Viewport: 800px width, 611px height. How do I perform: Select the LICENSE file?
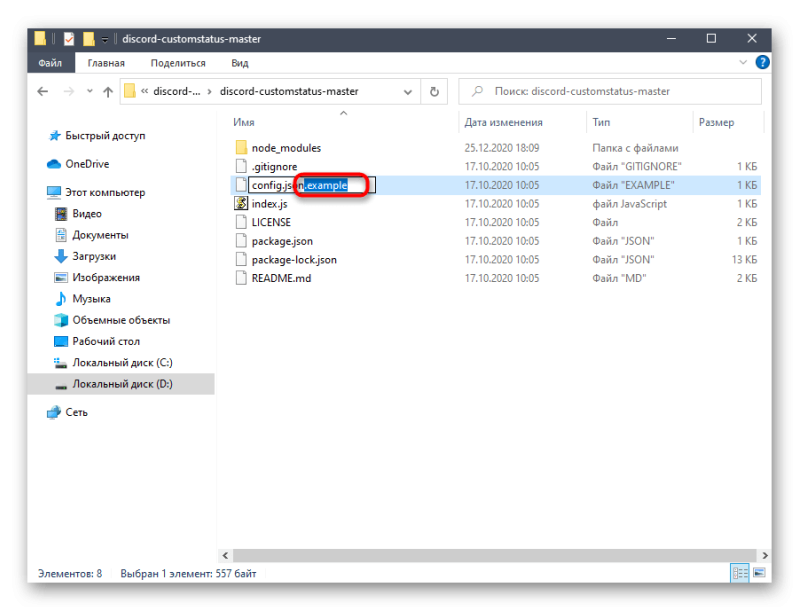coord(271,222)
